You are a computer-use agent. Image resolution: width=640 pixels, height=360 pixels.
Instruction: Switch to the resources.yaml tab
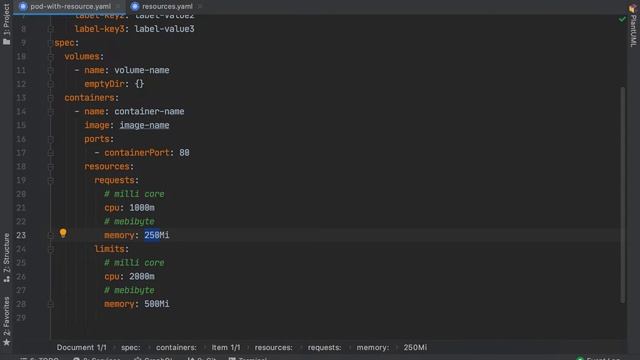(x=167, y=6)
